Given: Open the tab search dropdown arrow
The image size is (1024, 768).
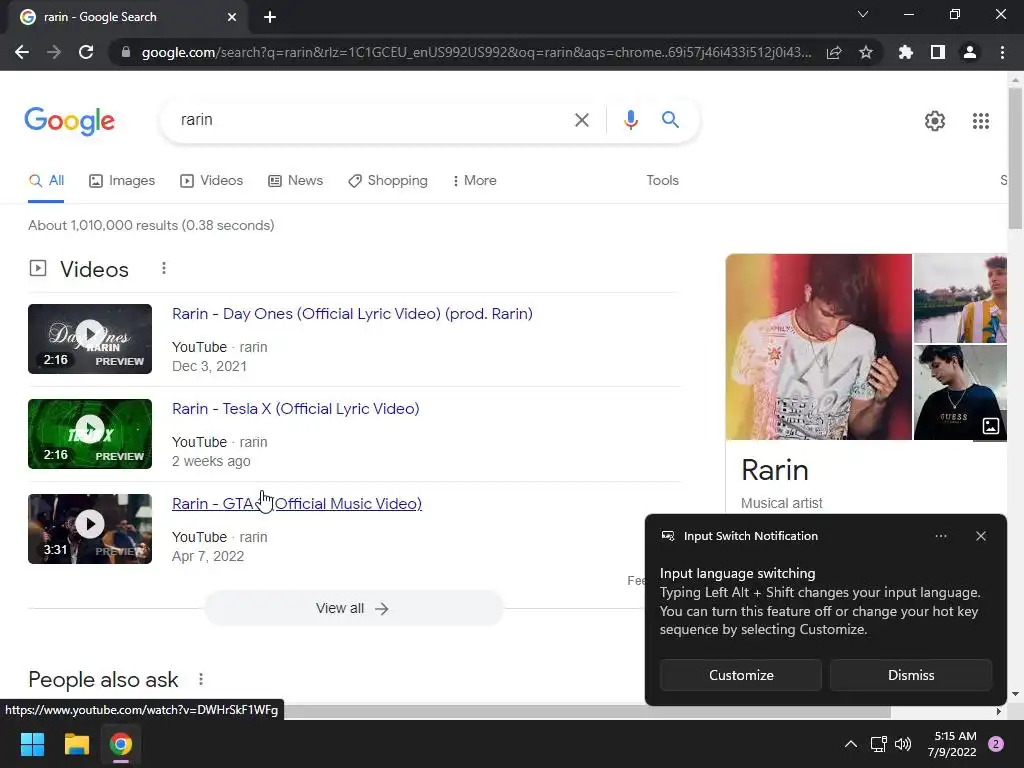Looking at the screenshot, I should click(863, 14).
